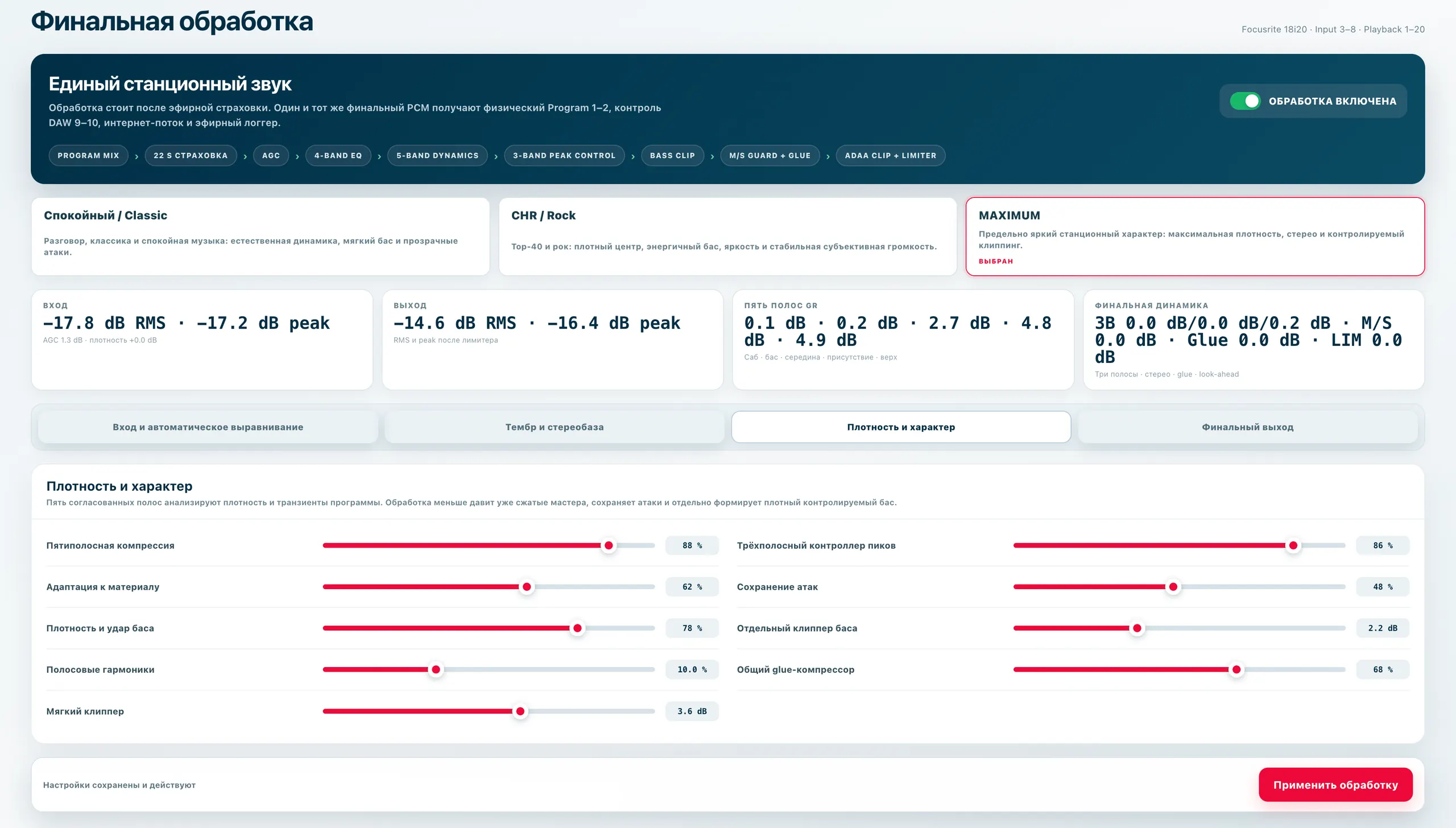Click the Применить обработку button
The height and width of the screenshot is (828, 1456).
pos(1335,785)
